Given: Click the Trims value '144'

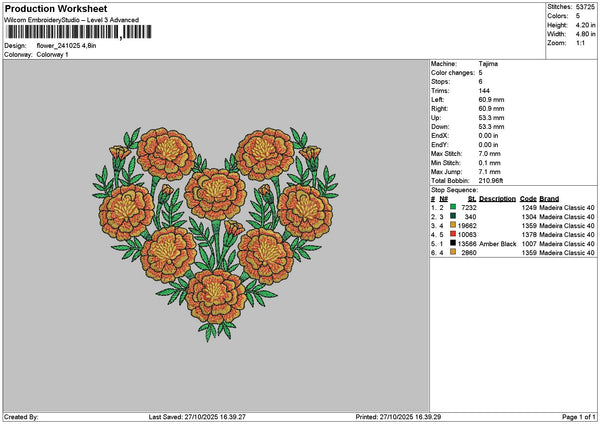Looking at the screenshot, I should pyautogui.click(x=484, y=91).
